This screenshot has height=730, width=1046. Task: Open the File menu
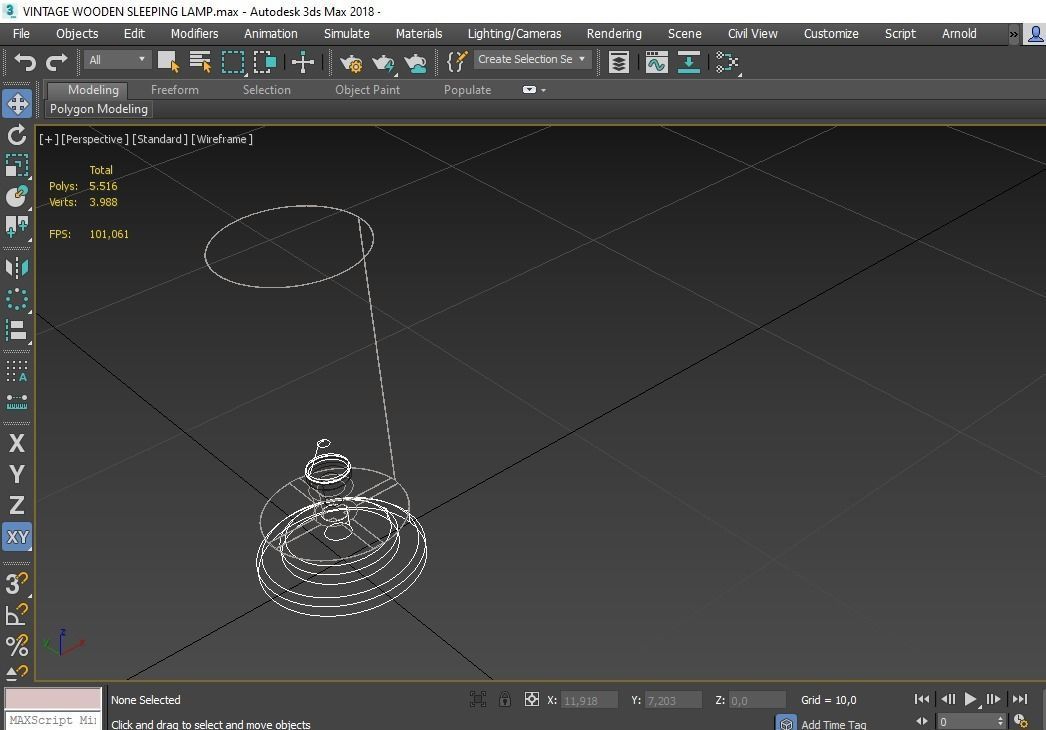click(21, 33)
